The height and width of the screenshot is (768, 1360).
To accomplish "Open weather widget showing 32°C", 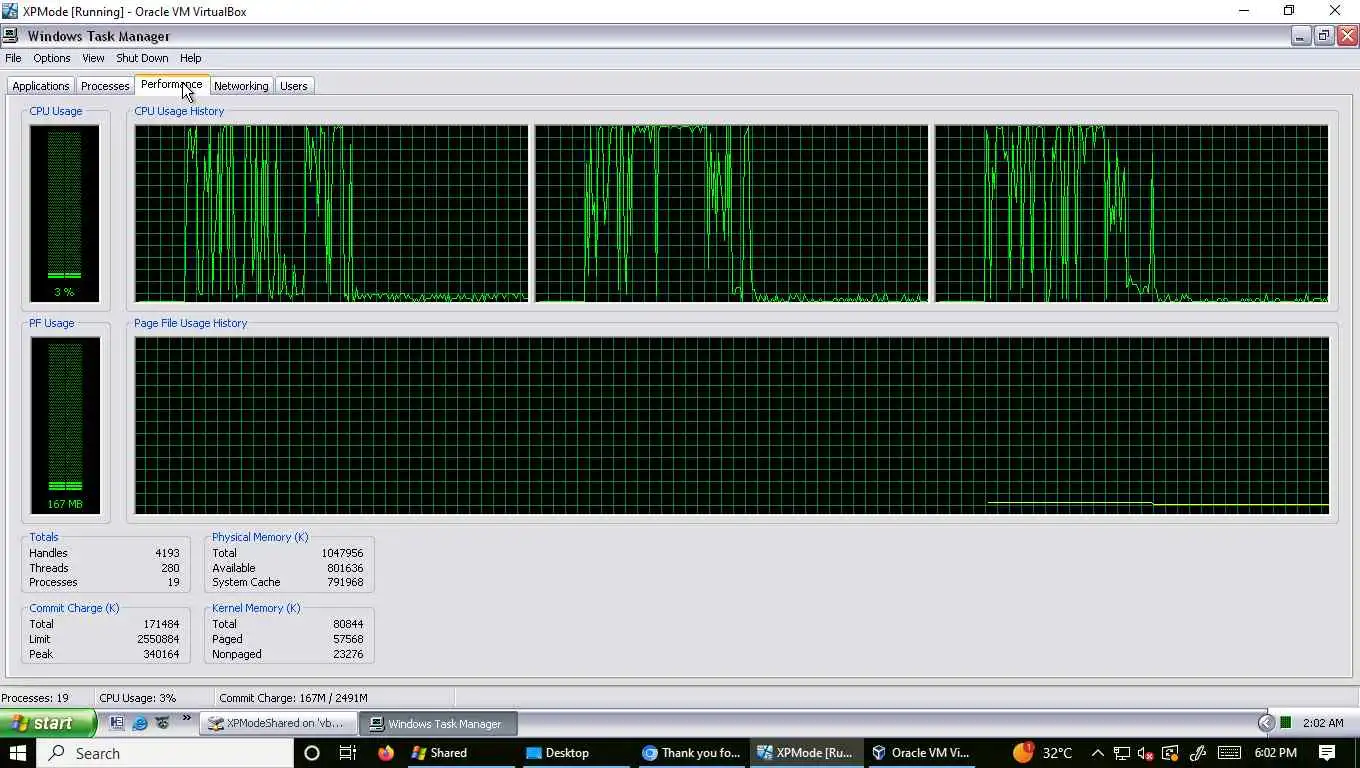I will click(x=1042, y=753).
